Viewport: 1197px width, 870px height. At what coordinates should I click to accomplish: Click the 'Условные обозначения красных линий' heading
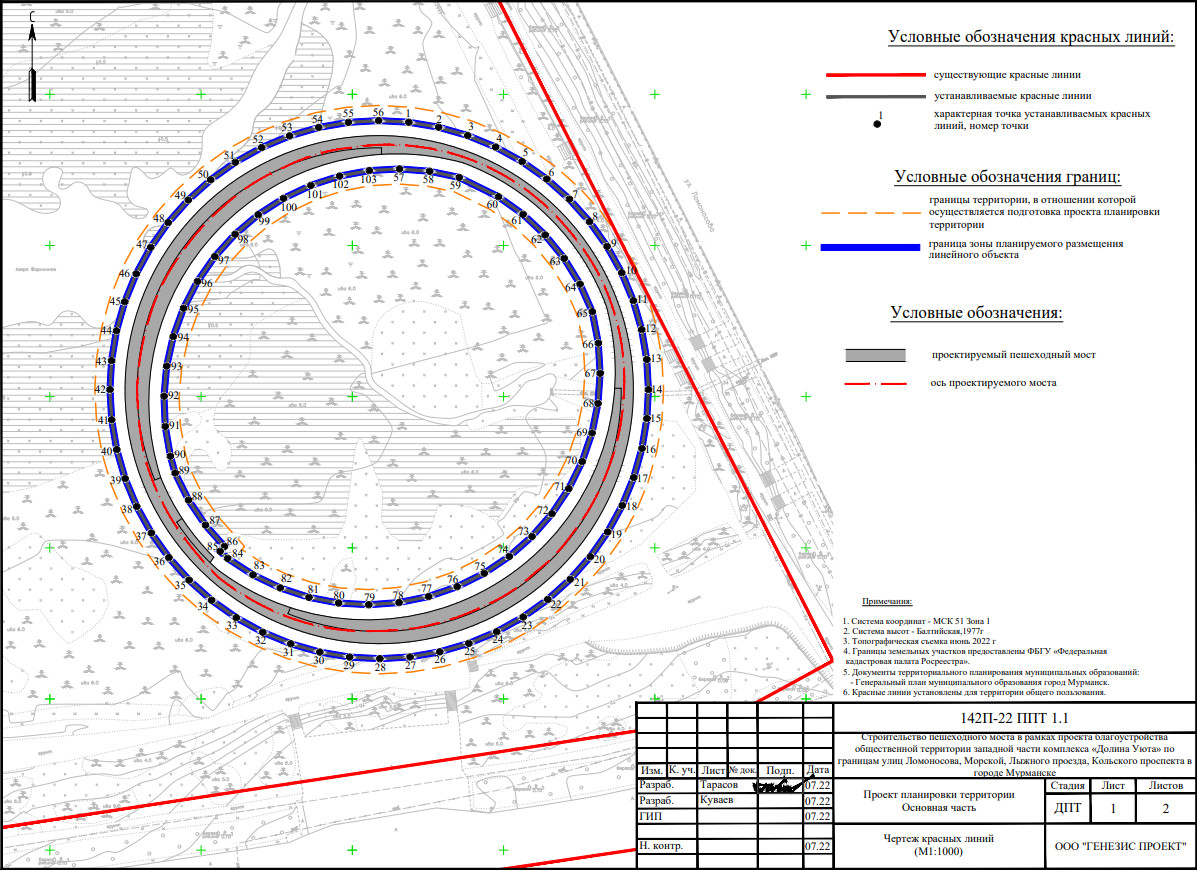click(1030, 38)
